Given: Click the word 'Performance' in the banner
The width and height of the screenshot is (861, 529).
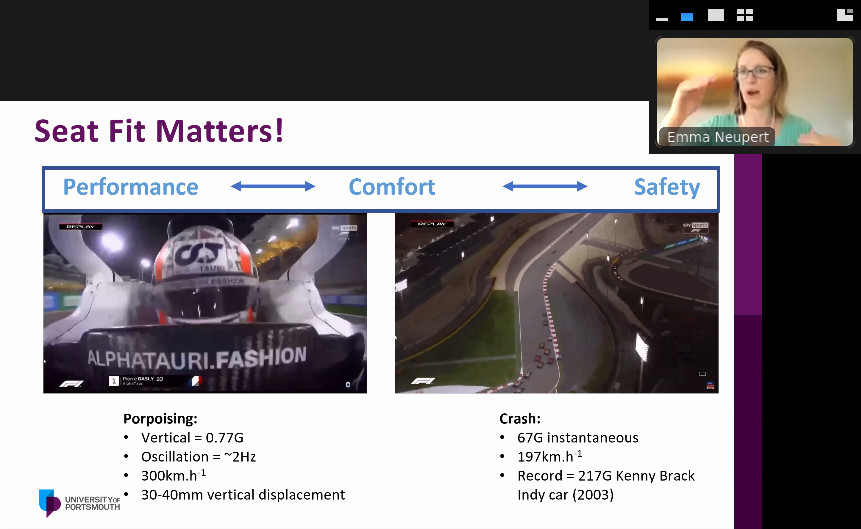Looking at the screenshot, I should pos(131,187).
